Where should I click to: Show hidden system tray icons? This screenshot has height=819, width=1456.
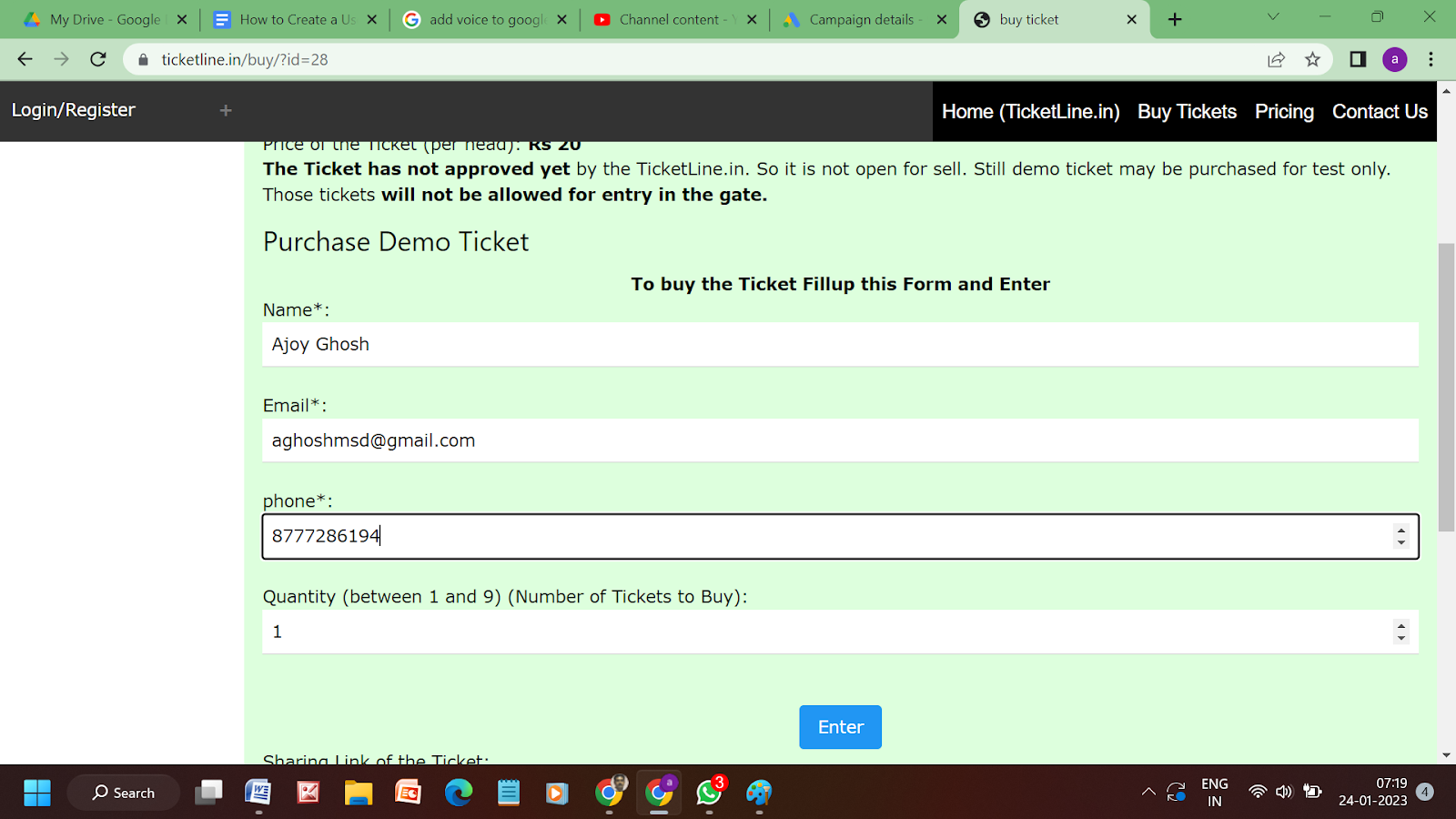click(x=1148, y=792)
